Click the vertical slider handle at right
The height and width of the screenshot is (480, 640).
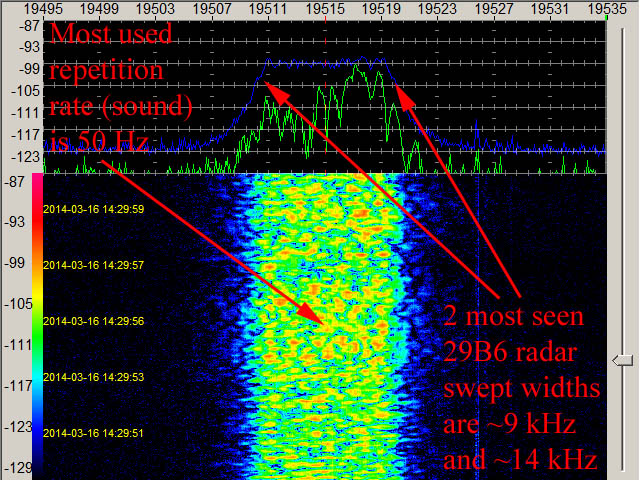[623, 360]
